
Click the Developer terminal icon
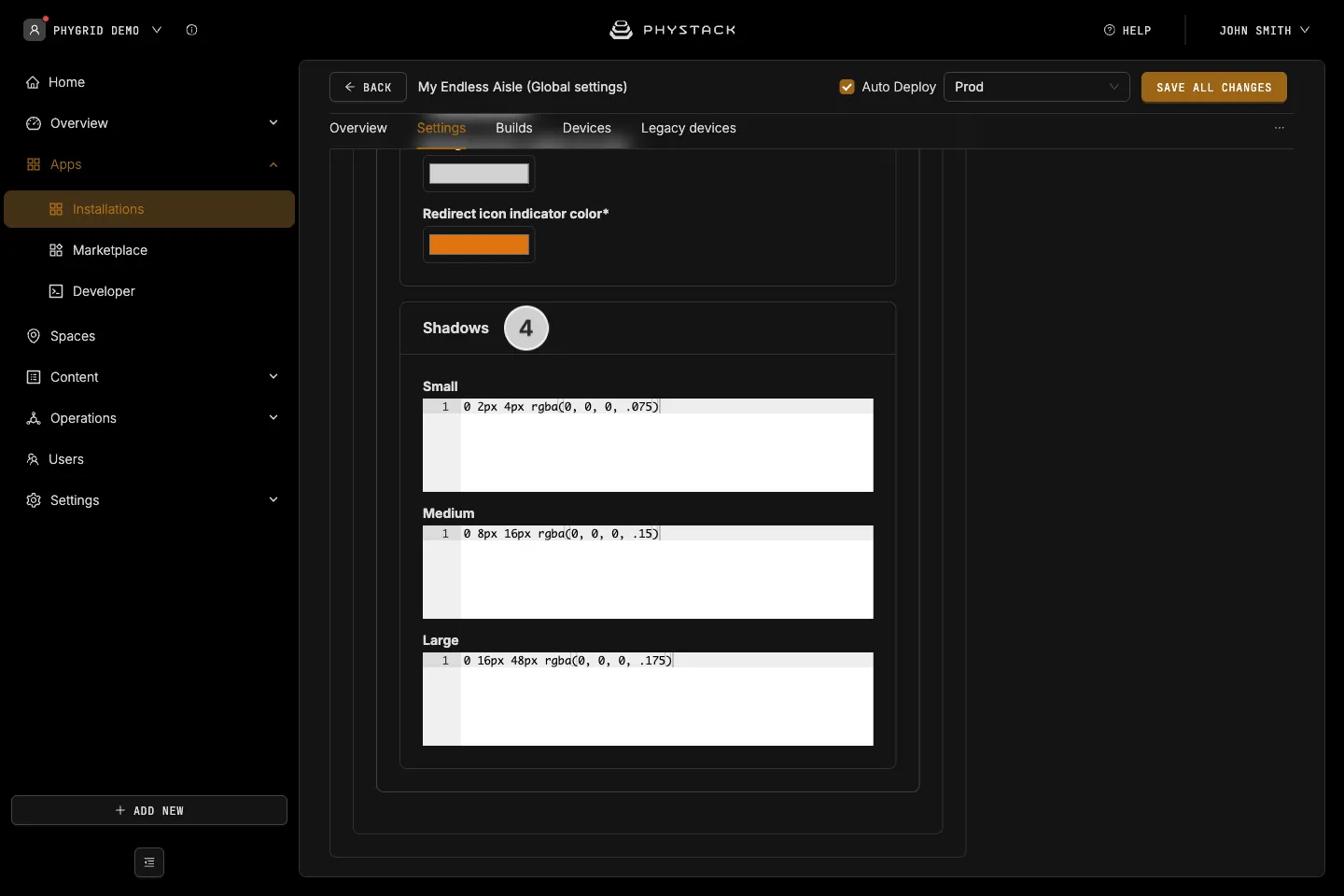point(56,291)
